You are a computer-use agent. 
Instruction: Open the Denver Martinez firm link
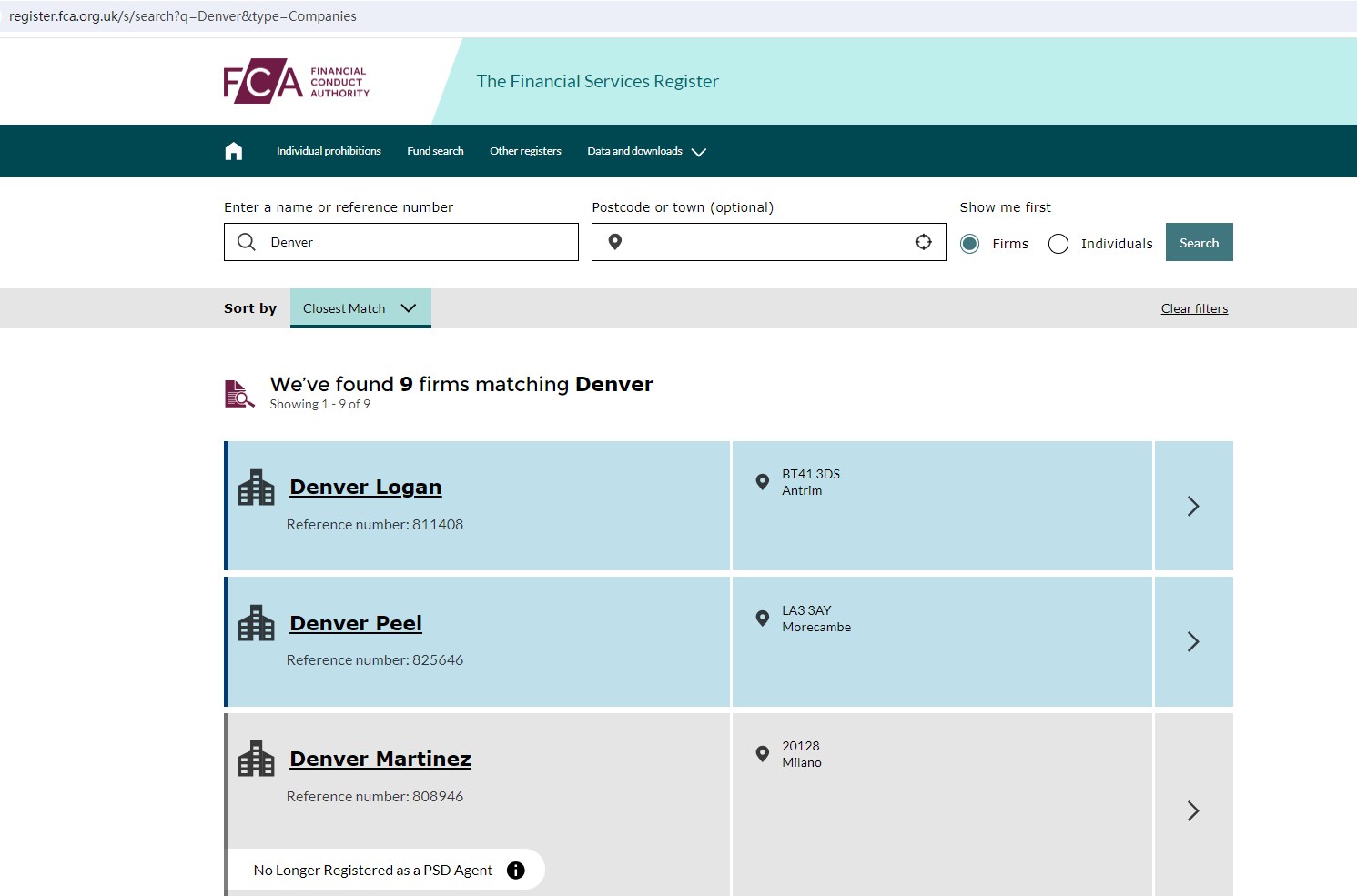[x=380, y=759]
